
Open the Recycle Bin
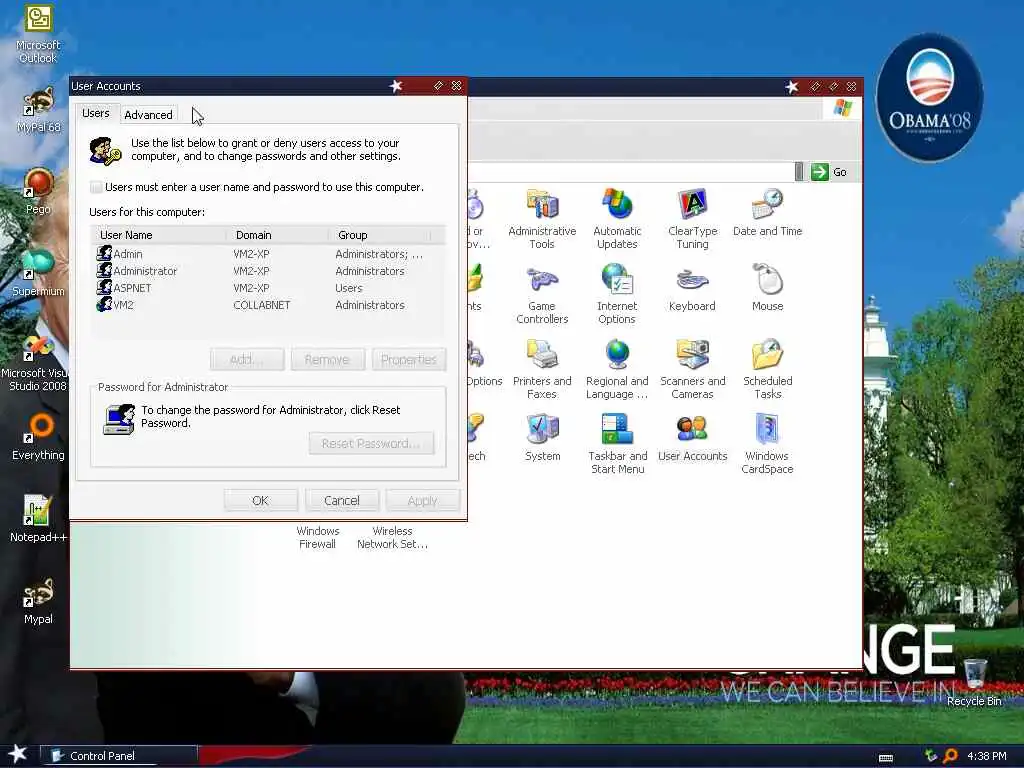click(x=974, y=682)
